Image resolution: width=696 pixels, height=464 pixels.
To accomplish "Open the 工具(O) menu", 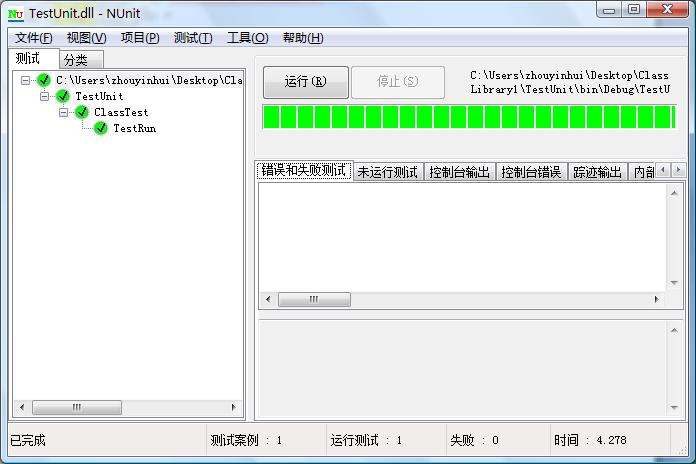I will coord(247,38).
